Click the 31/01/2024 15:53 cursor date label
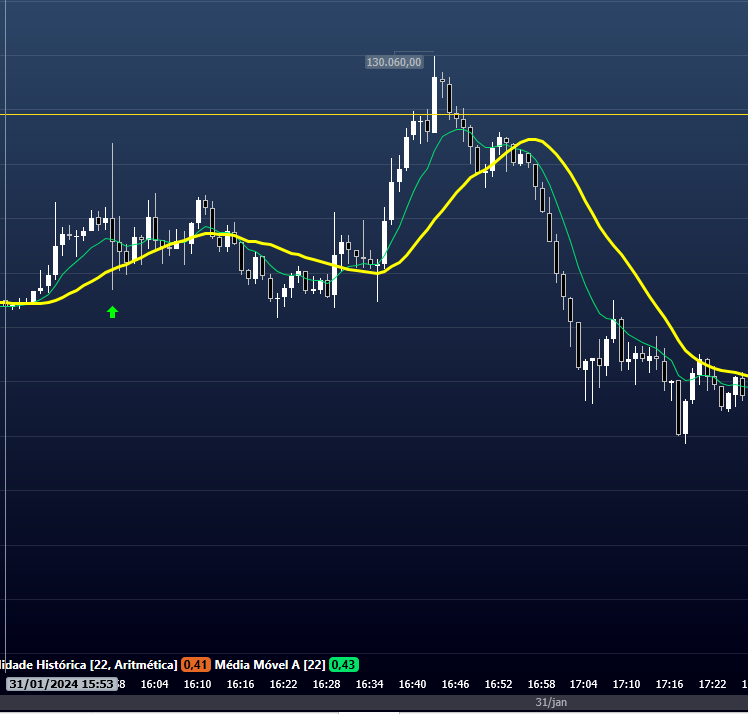The width and height of the screenshot is (748, 714). [62, 684]
